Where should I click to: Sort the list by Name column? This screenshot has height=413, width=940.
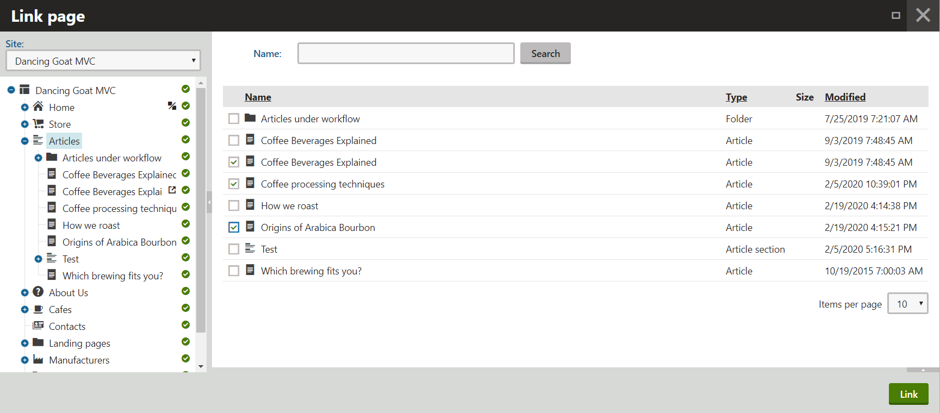(258, 97)
